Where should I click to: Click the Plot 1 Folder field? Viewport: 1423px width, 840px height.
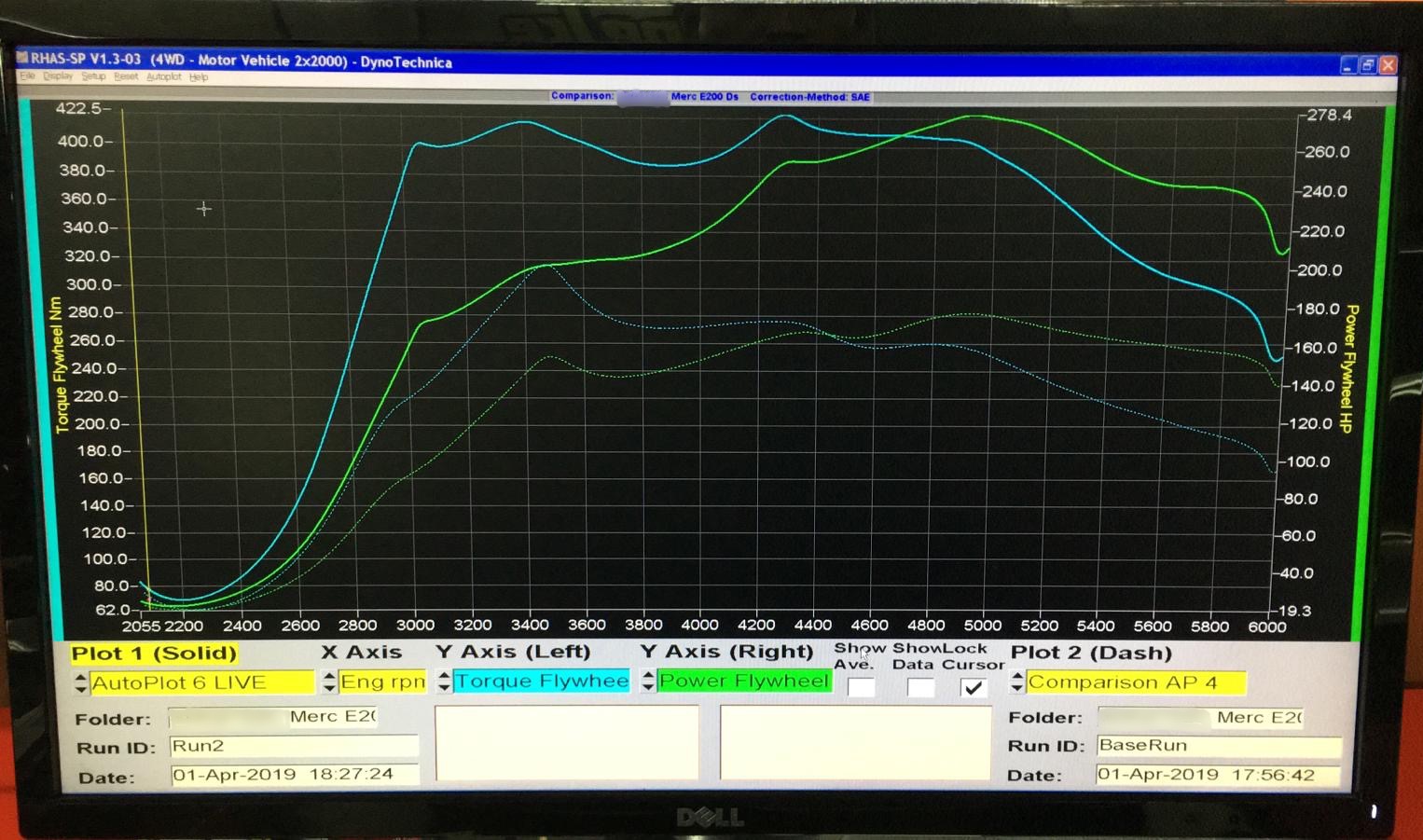(273, 717)
